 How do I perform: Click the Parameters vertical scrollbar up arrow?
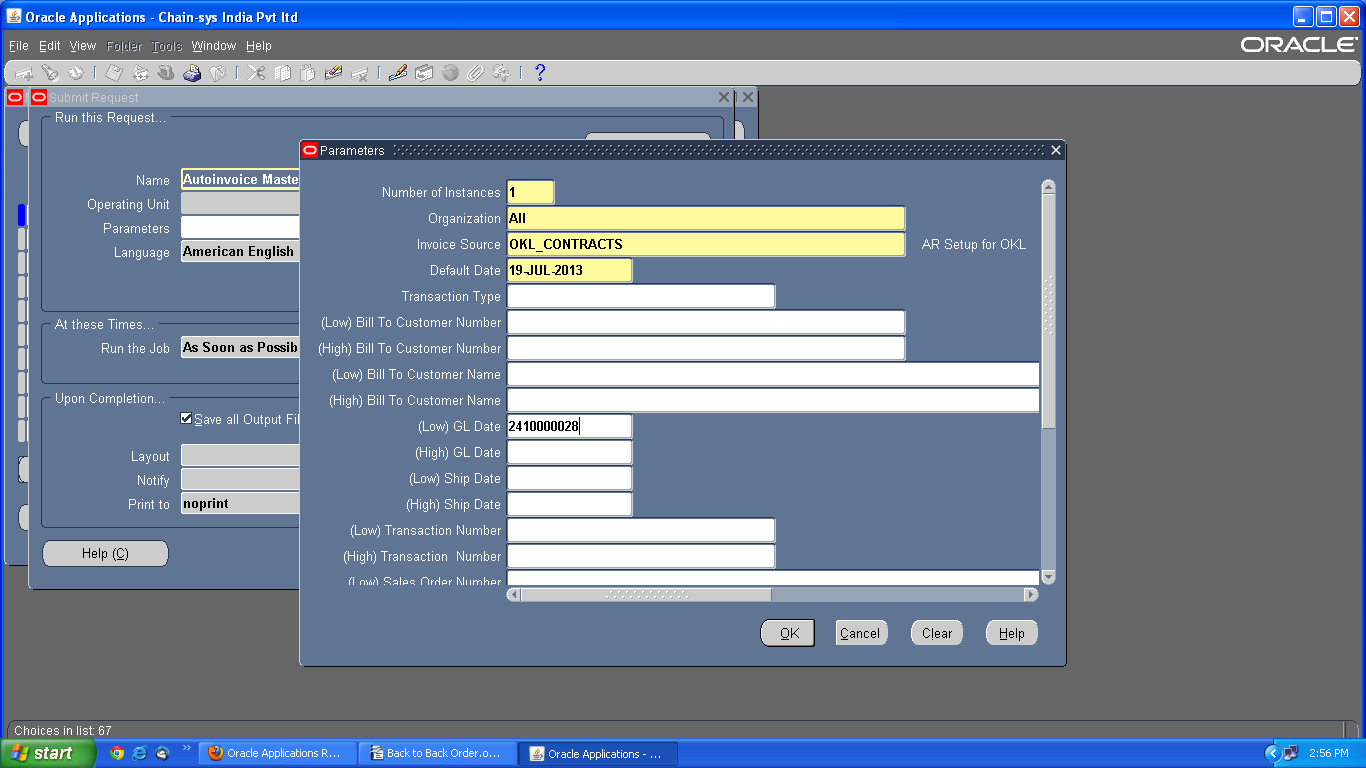pyautogui.click(x=1048, y=187)
